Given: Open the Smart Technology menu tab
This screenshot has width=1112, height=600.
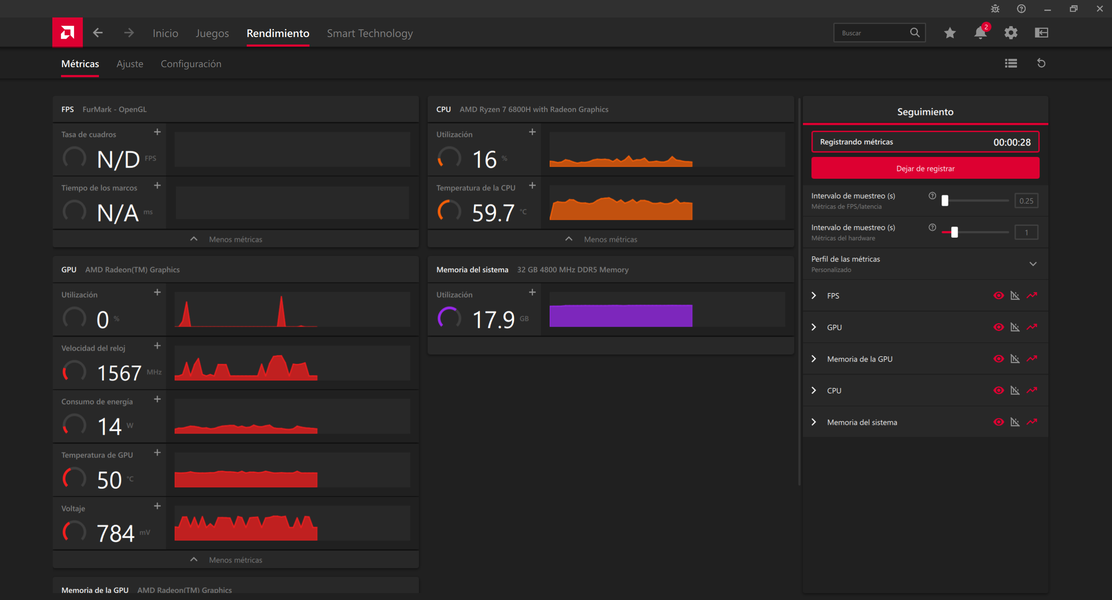Looking at the screenshot, I should coord(369,33).
